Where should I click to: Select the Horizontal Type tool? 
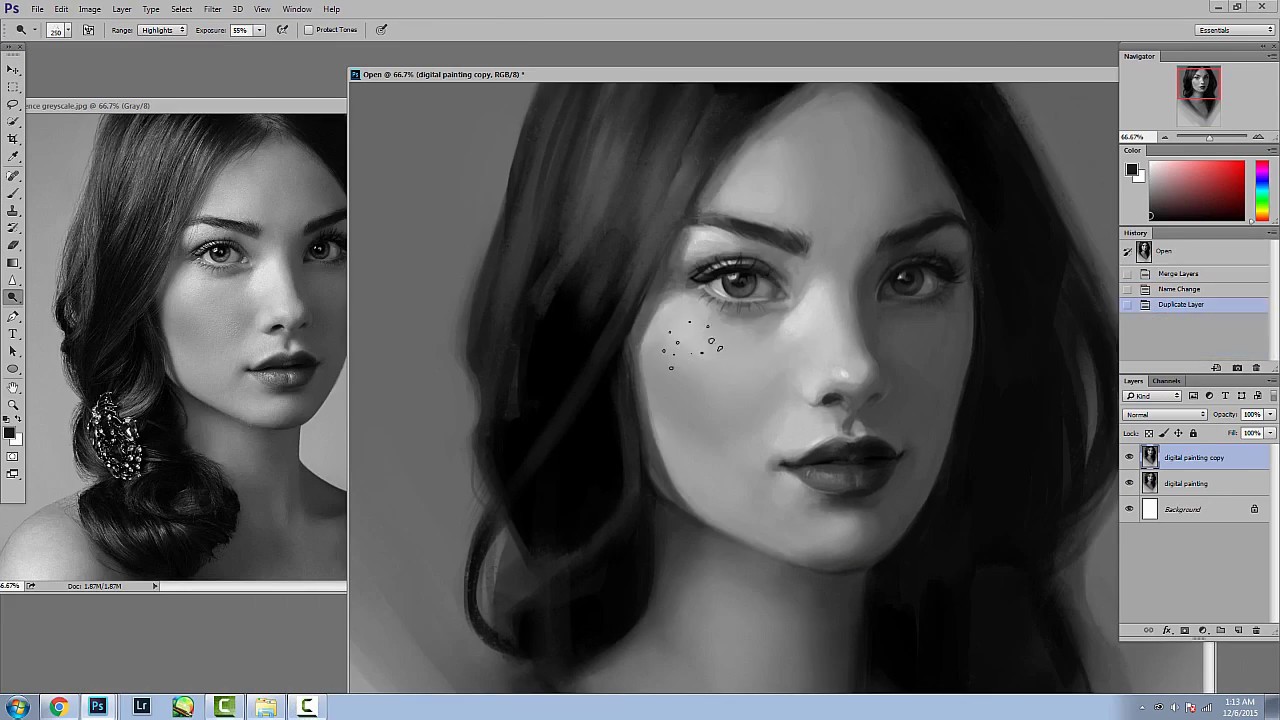pyautogui.click(x=13, y=333)
